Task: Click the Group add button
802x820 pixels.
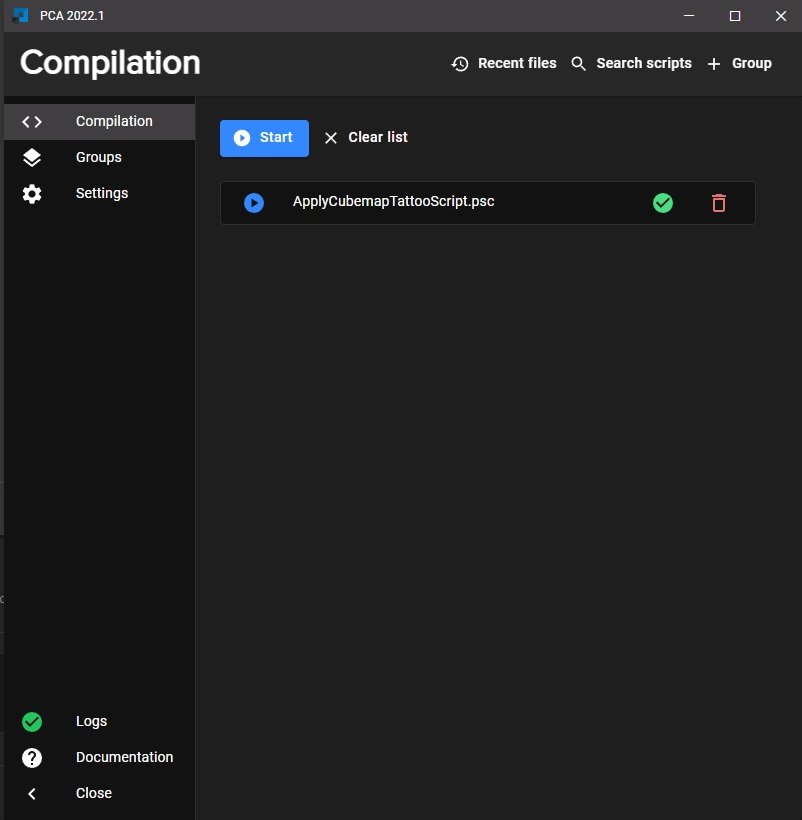Action: click(739, 63)
